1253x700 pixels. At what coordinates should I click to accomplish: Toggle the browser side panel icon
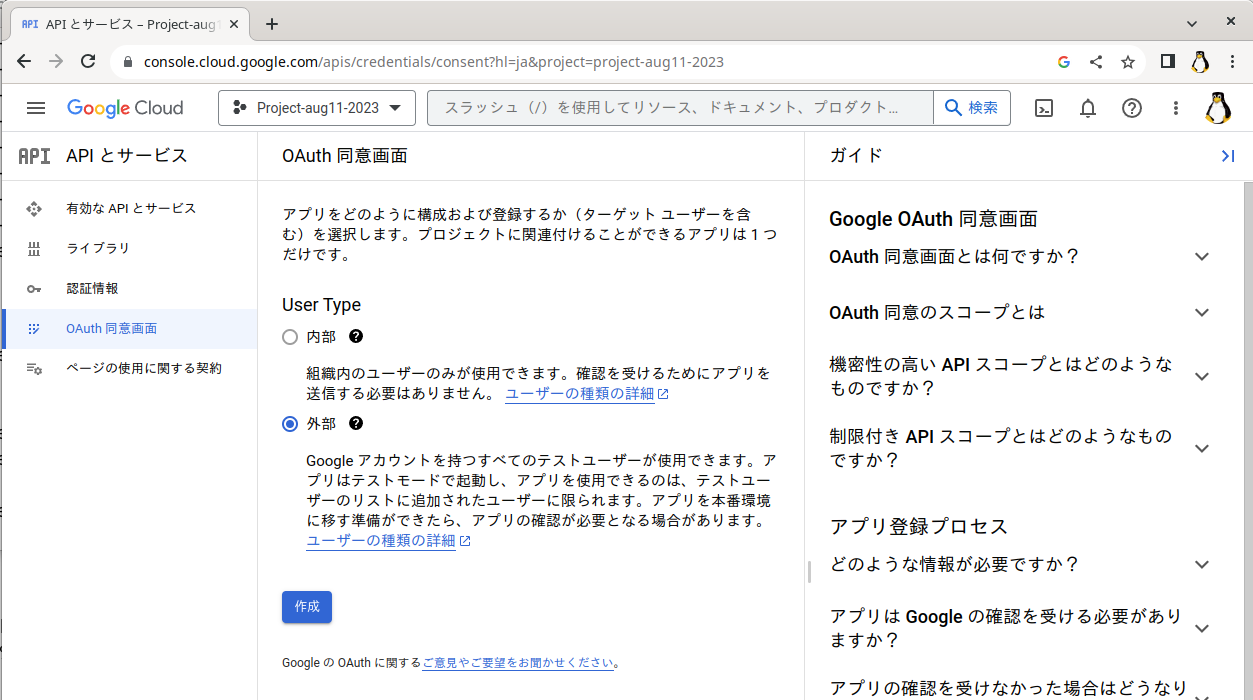1168,62
